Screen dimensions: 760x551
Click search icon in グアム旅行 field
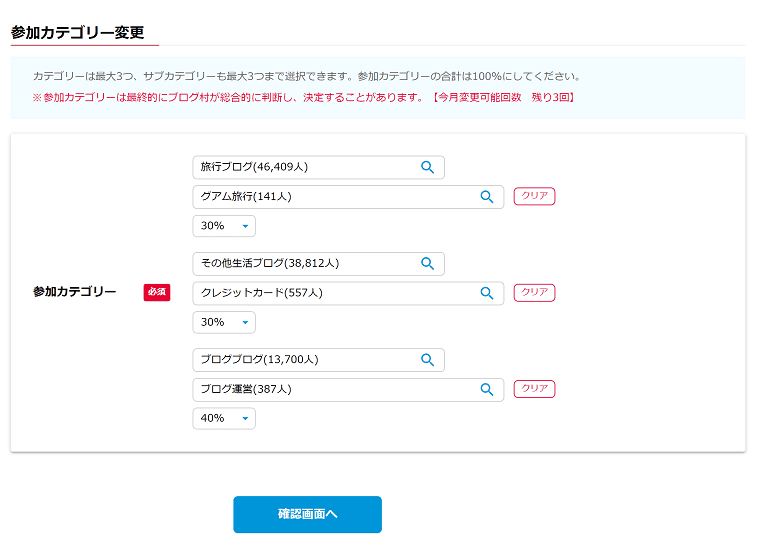pos(487,197)
